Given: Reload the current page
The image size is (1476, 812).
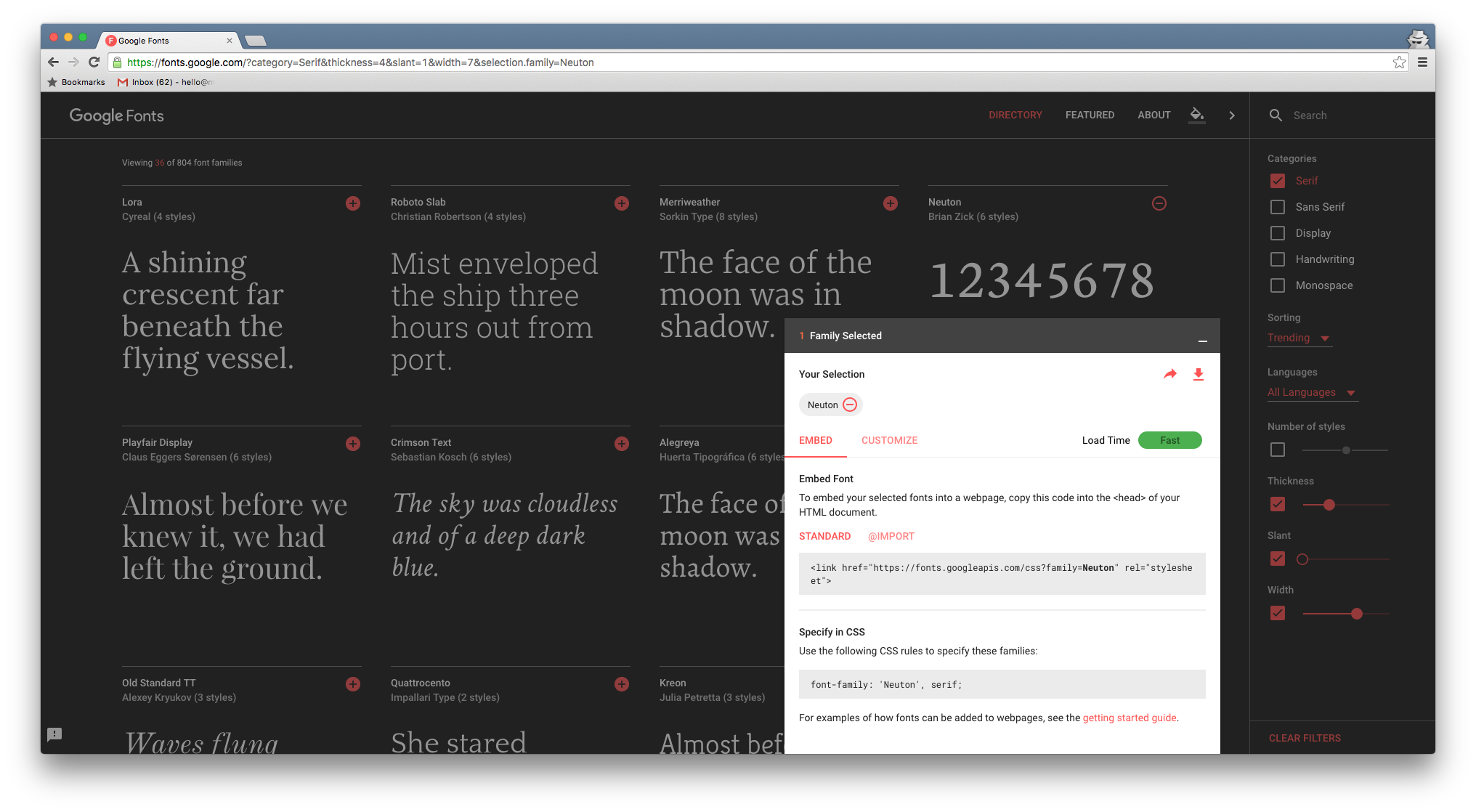Looking at the screenshot, I should [94, 62].
